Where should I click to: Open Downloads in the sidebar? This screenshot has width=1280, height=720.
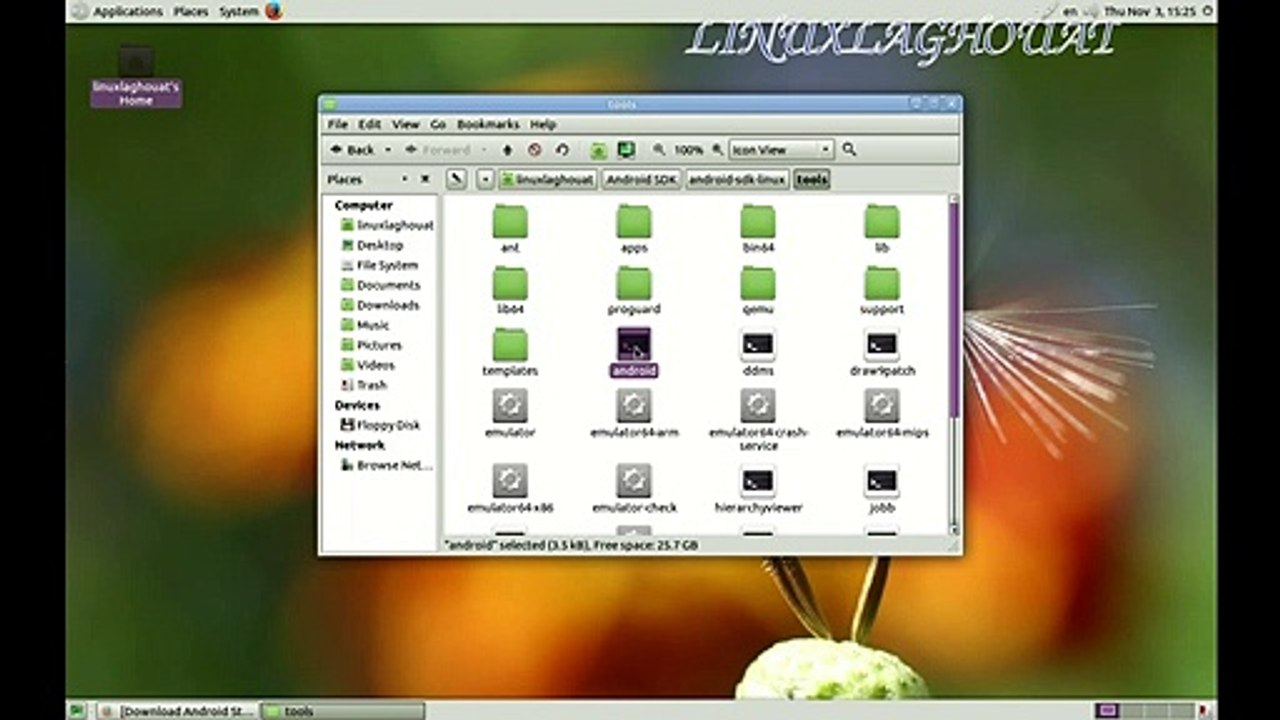[380, 305]
